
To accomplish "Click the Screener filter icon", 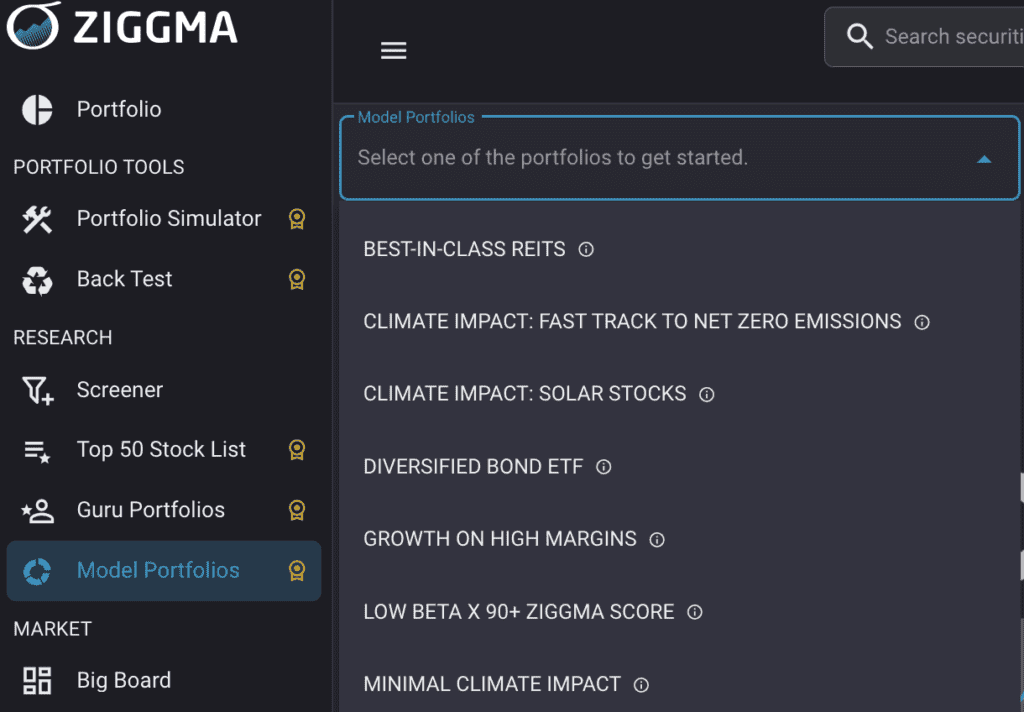I will (x=38, y=391).
